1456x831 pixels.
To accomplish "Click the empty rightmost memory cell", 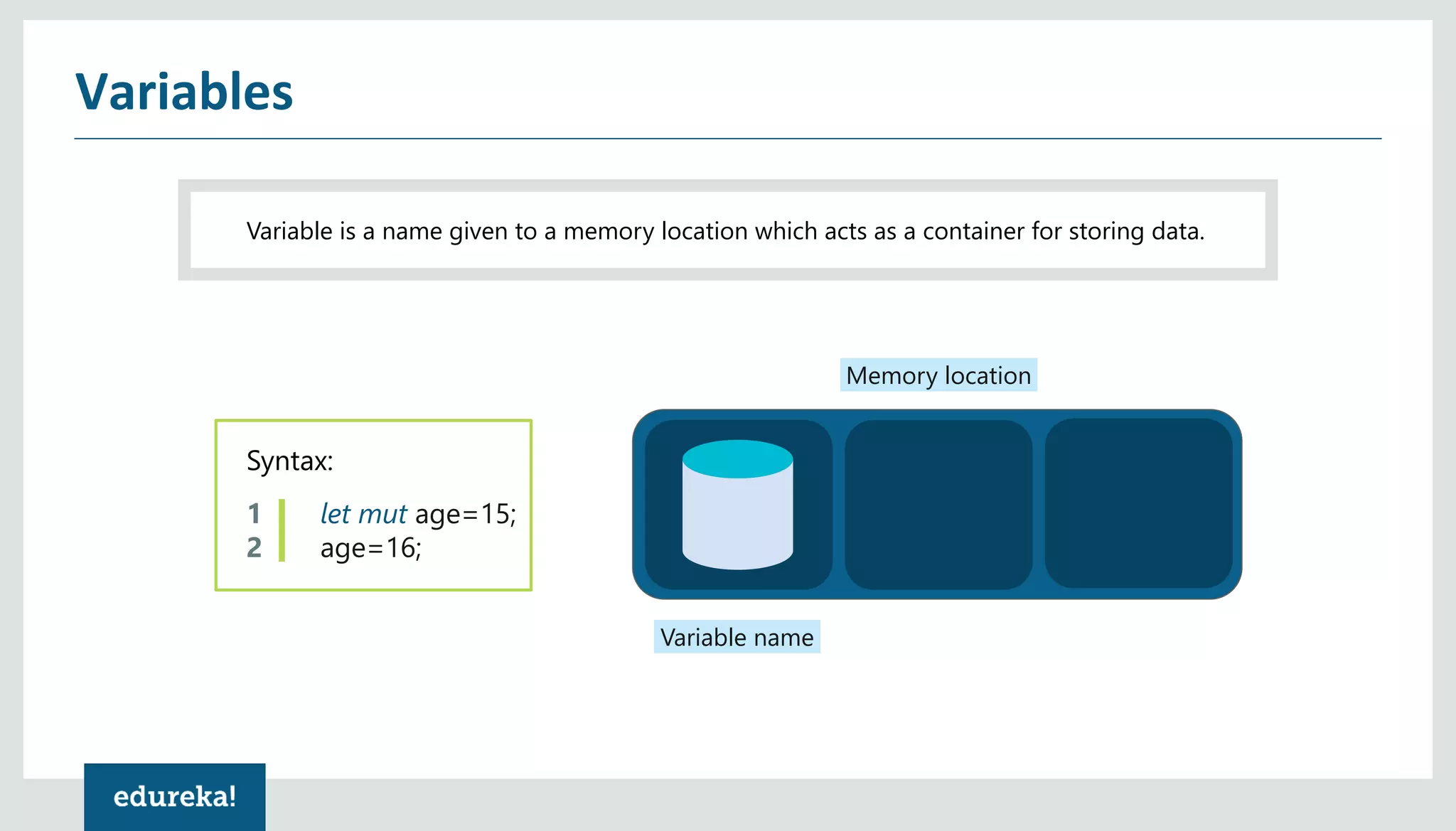I will coord(1138,503).
